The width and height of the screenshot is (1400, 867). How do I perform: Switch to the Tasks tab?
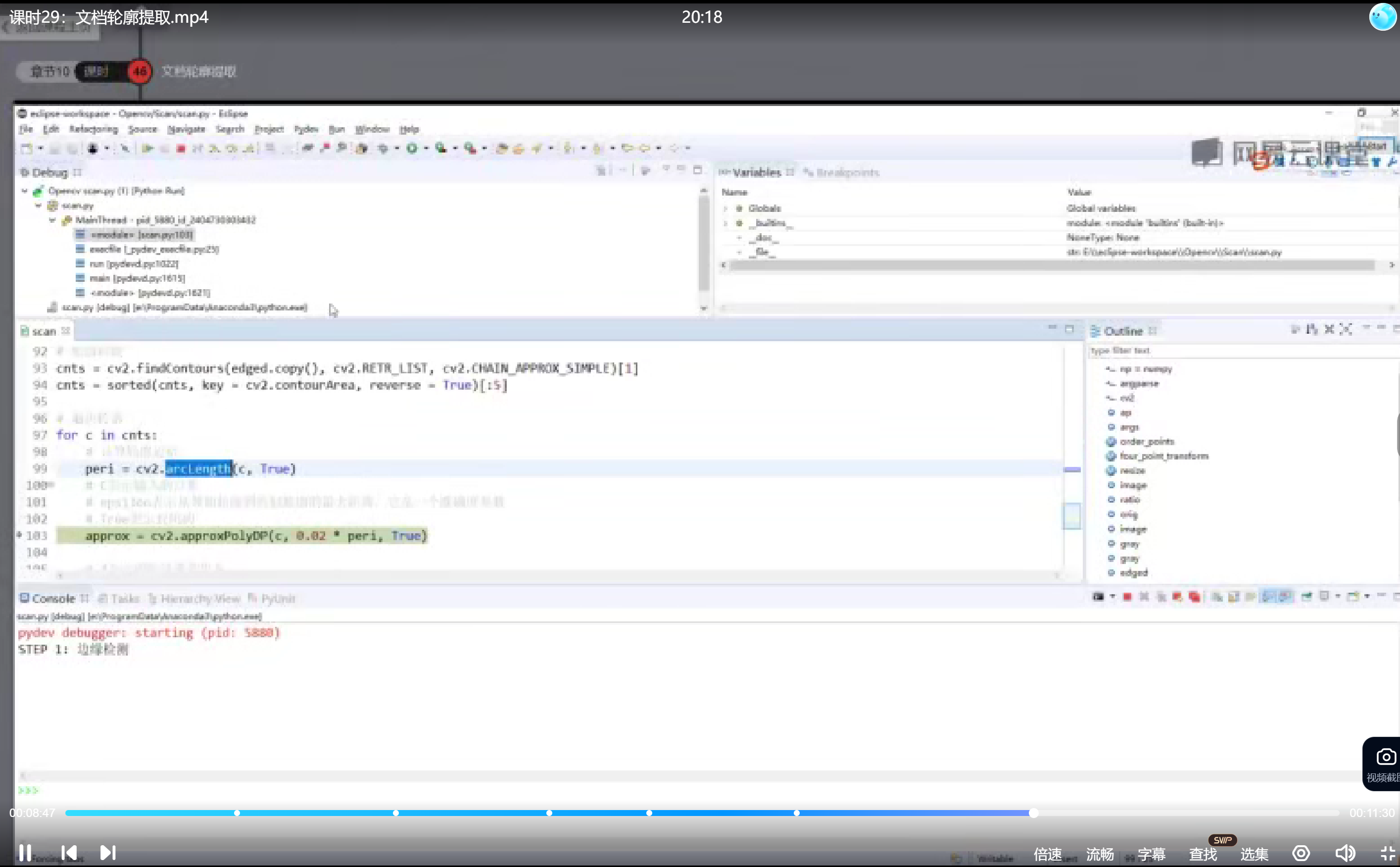[x=119, y=599]
